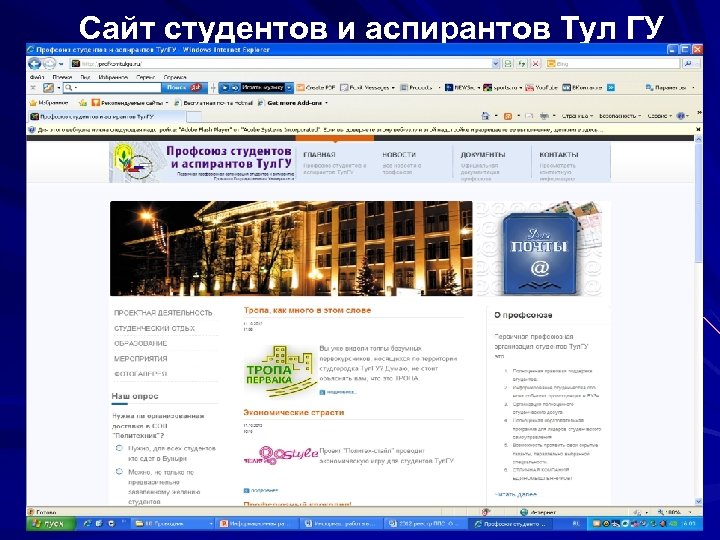Click the add-to-favorites bar star icon
This screenshot has height=540, width=720.
(x=83, y=103)
